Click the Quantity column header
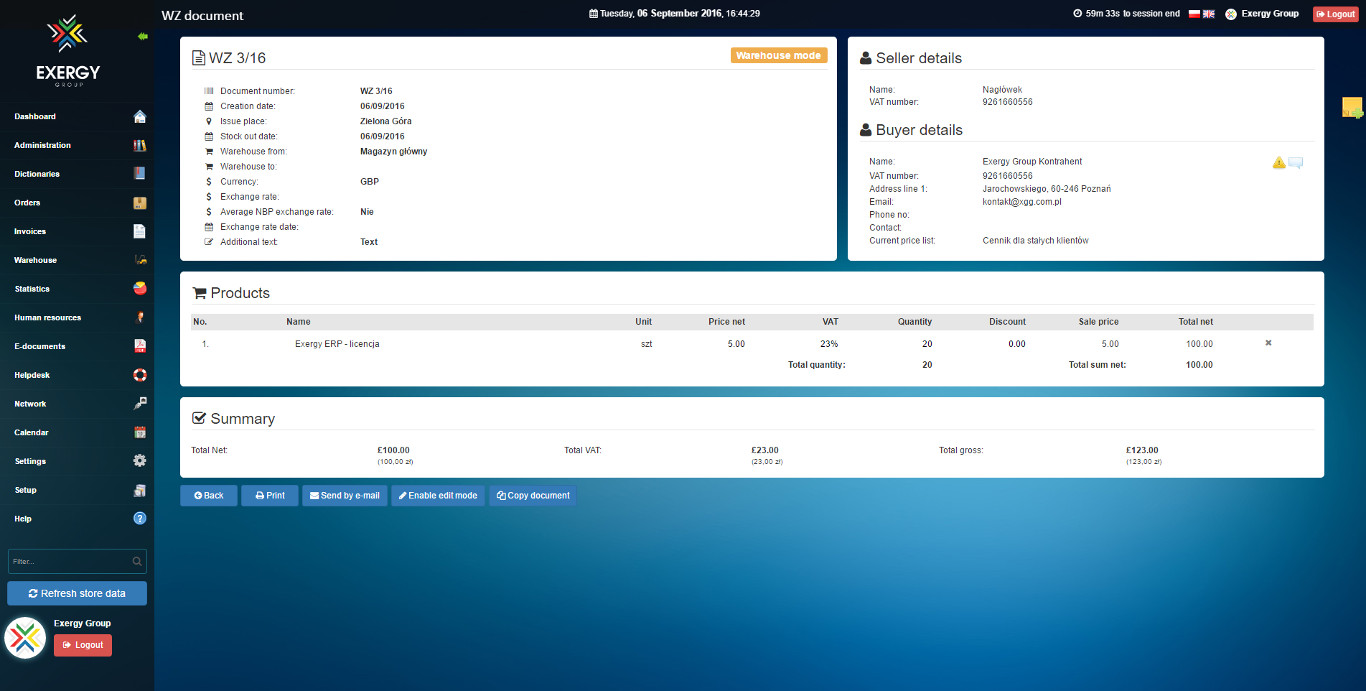Image resolution: width=1366 pixels, height=691 pixels. pos(915,322)
